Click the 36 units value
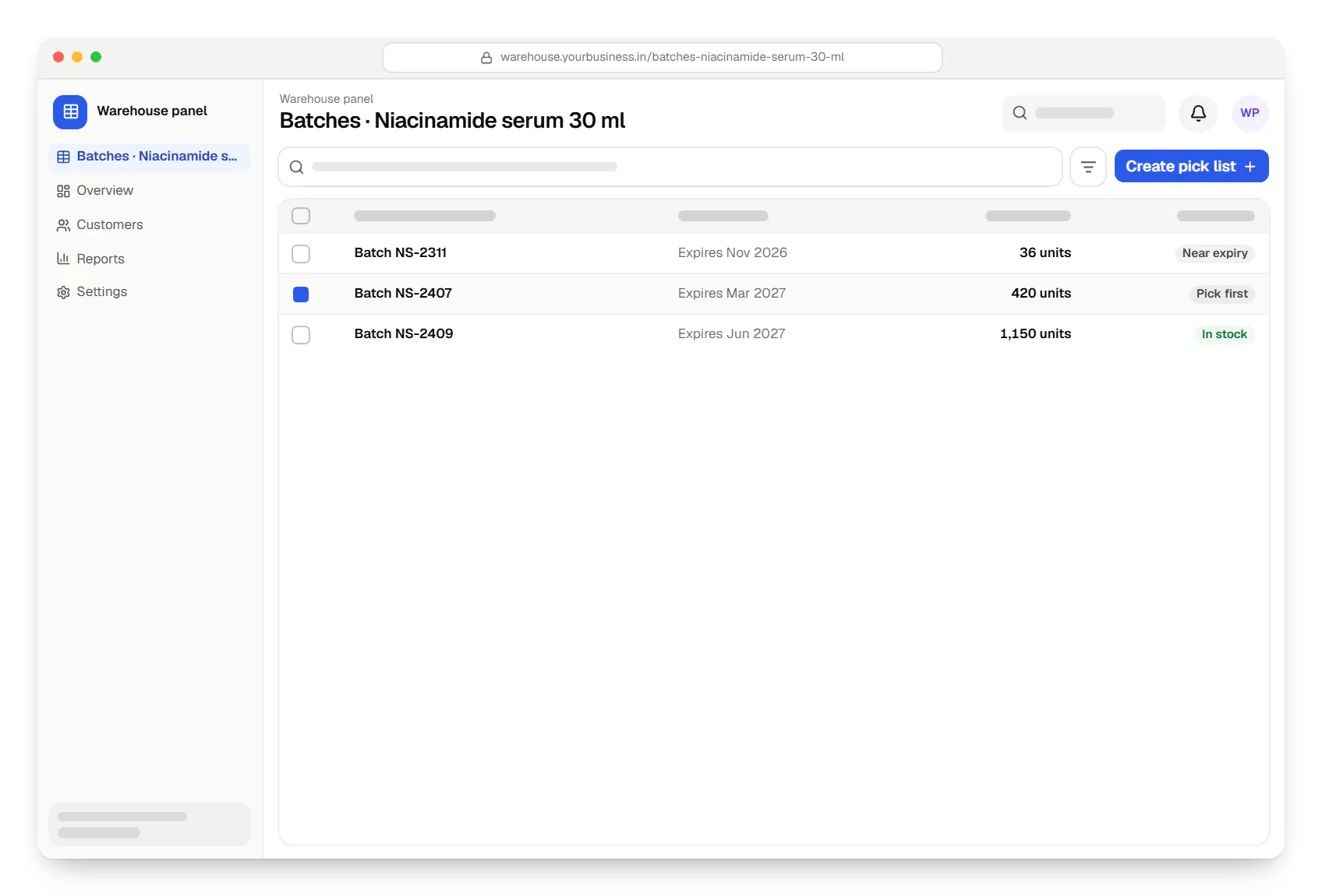 pos(1045,252)
